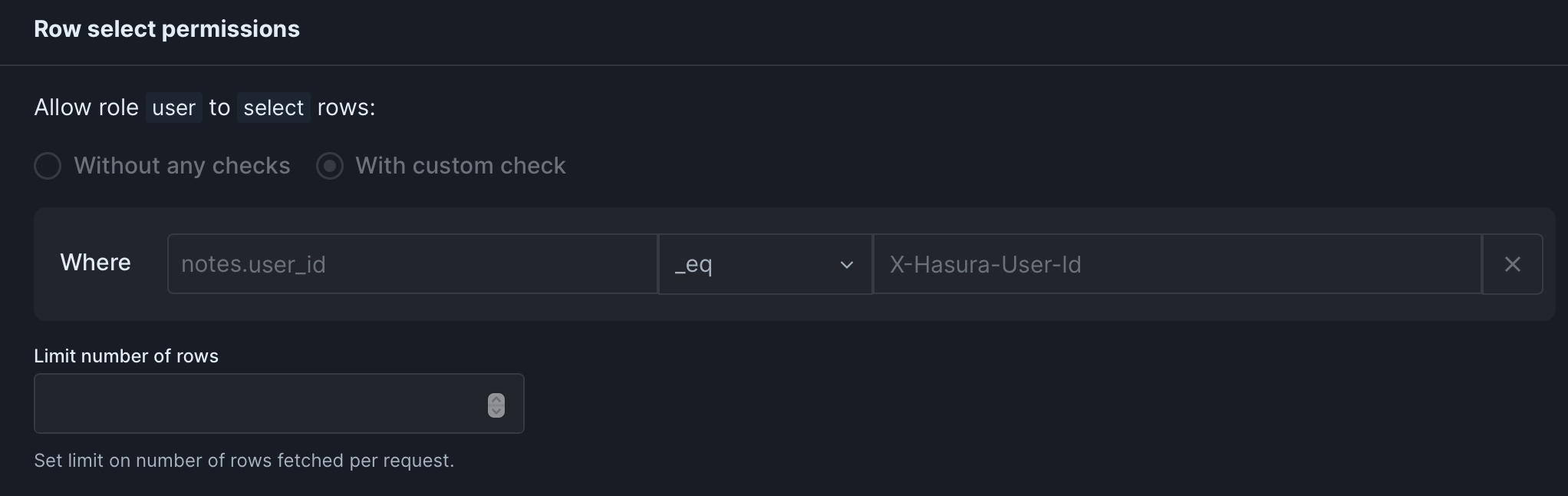The image size is (1568, 496).
Task: Click the 'user' role label
Action: tap(173, 108)
